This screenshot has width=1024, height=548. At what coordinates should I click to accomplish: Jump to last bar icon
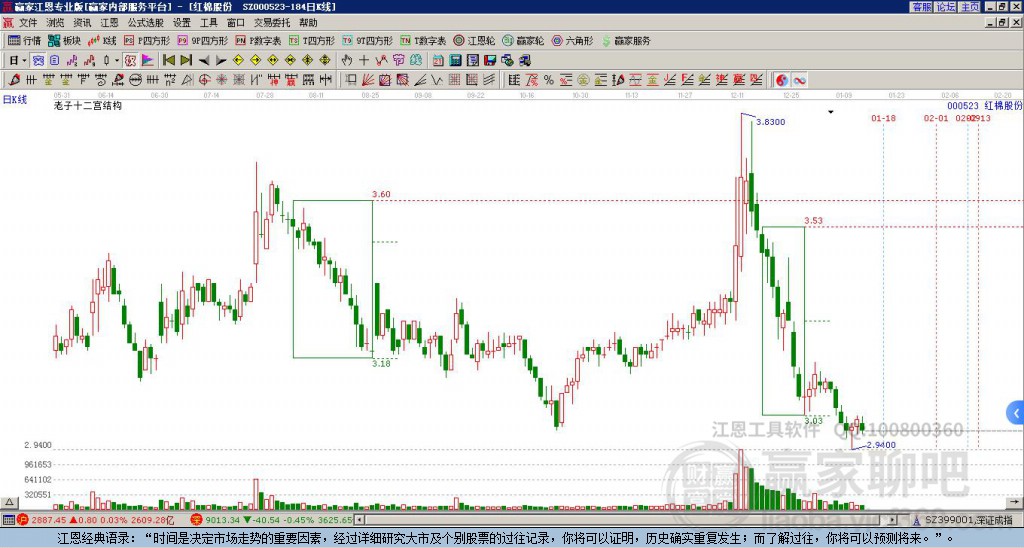click(186, 60)
